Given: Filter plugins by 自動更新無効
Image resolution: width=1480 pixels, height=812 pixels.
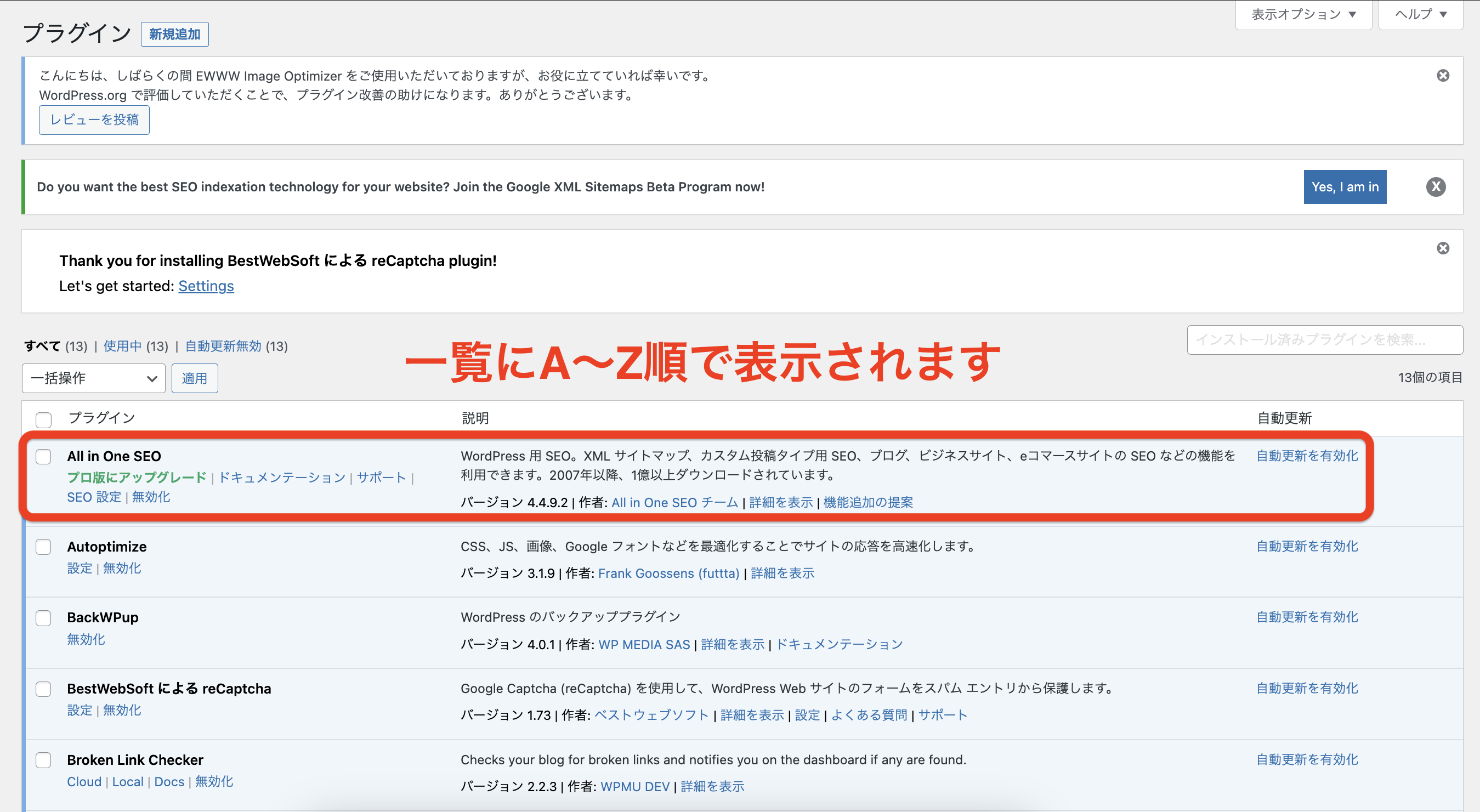Looking at the screenshot, I should [223, 347].
